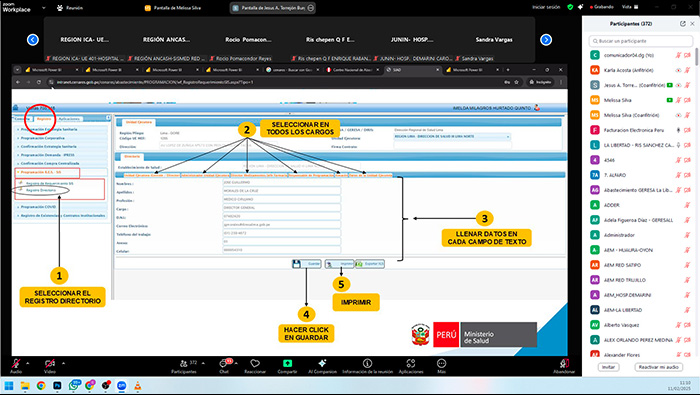Open Google Chrome from taskbar

click(41, 385)
